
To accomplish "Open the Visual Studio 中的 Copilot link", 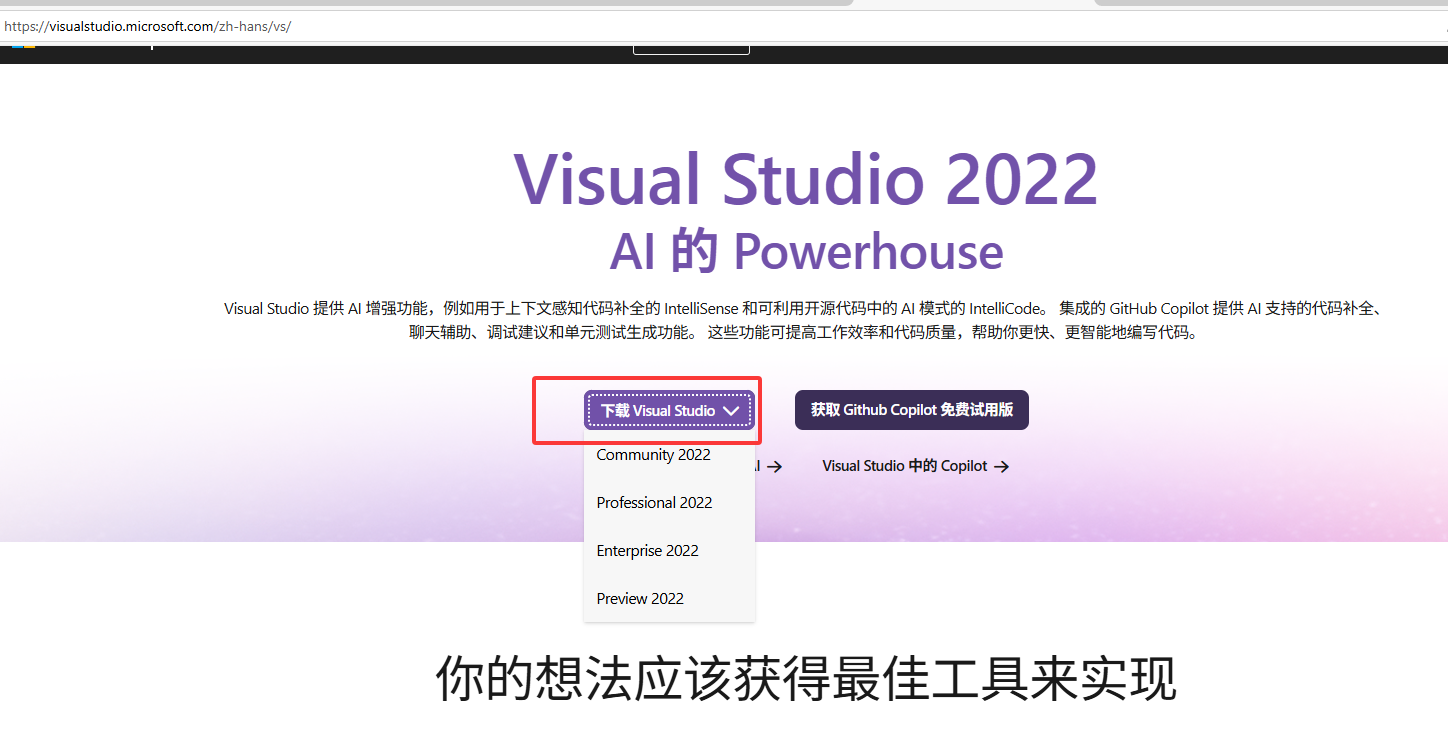I will [x=915, y=466].
